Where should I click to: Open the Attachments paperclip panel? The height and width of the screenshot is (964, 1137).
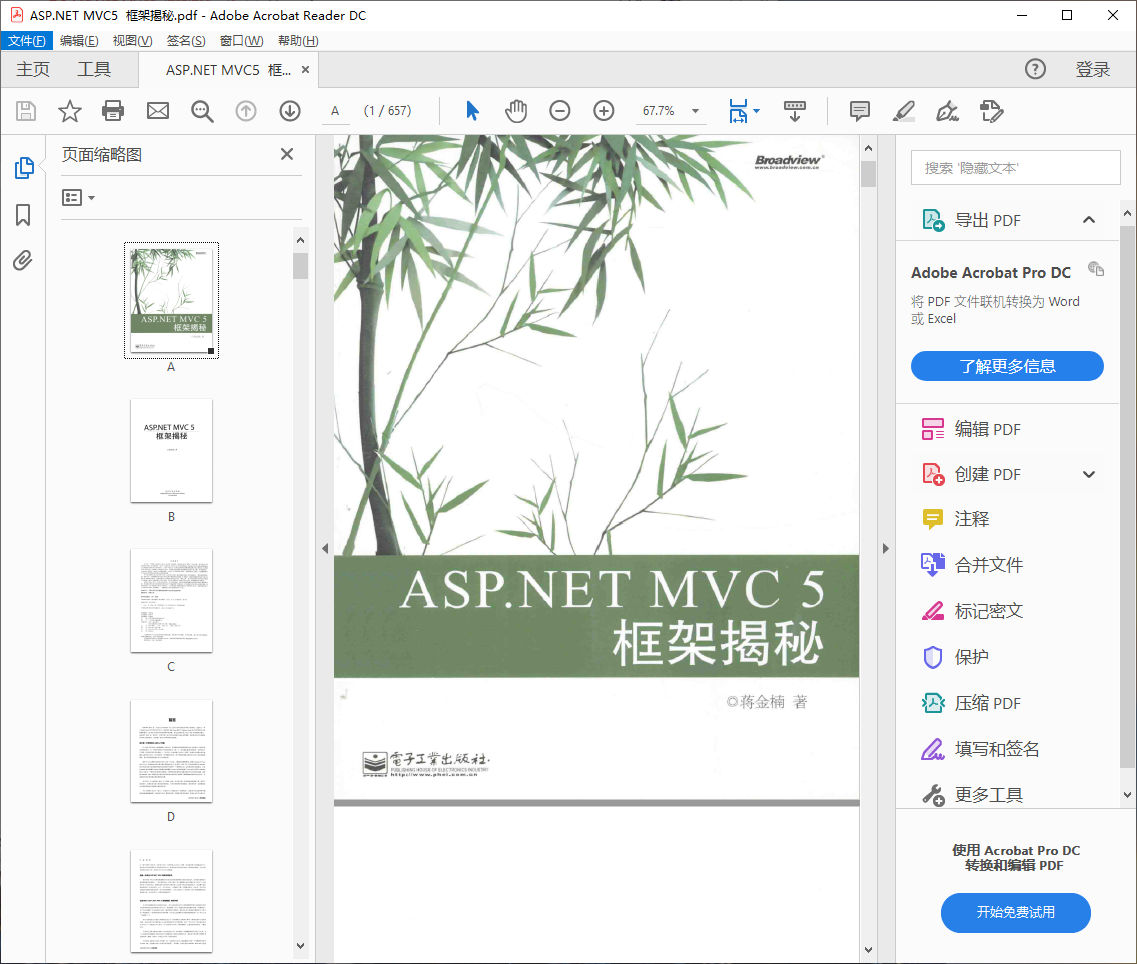pyautogui.click(x=22, y=260)
